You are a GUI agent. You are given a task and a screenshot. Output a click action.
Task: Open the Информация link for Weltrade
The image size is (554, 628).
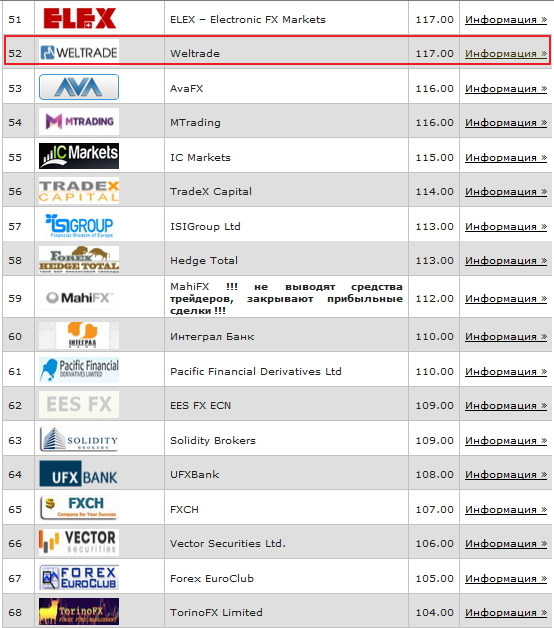506,53
